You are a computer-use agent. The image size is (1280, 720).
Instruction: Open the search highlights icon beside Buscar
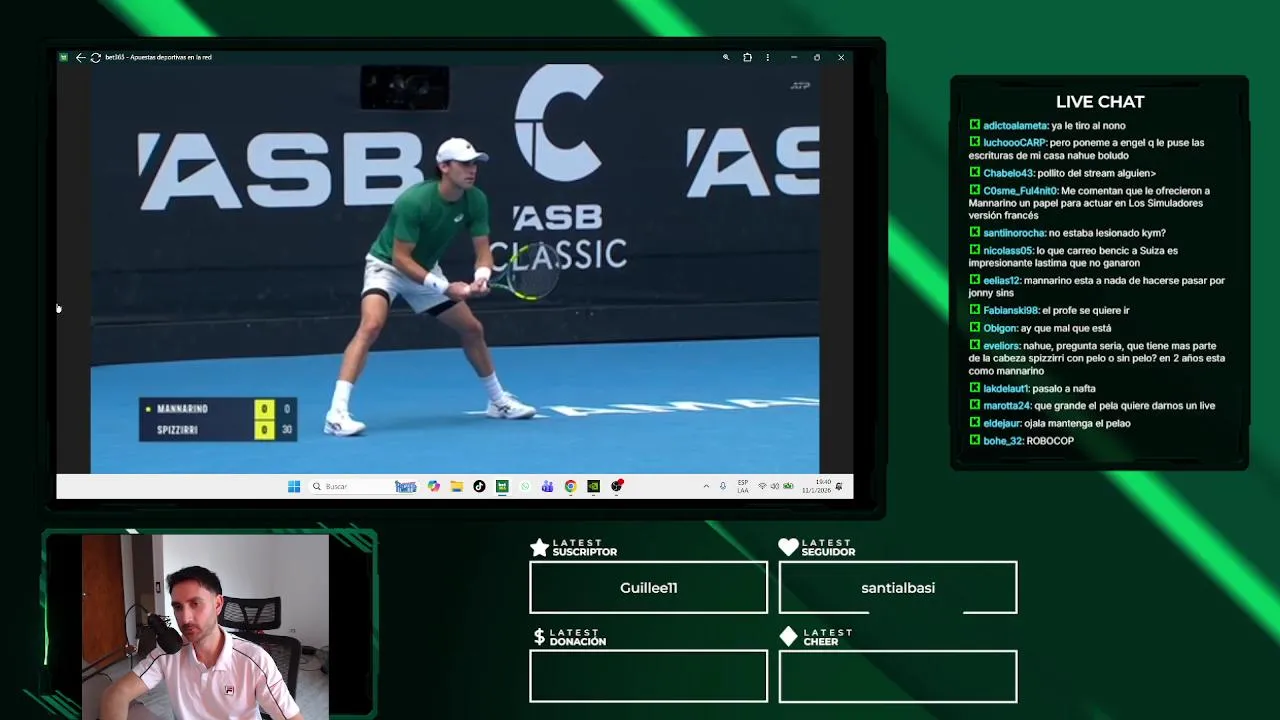click(x=405, y=486)
